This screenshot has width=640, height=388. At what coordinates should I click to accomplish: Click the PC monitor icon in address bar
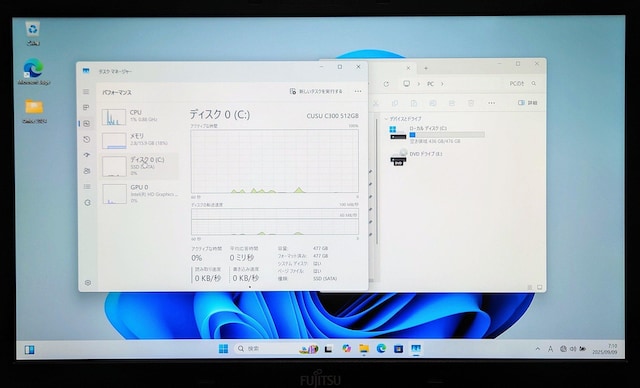pos(406,83)
